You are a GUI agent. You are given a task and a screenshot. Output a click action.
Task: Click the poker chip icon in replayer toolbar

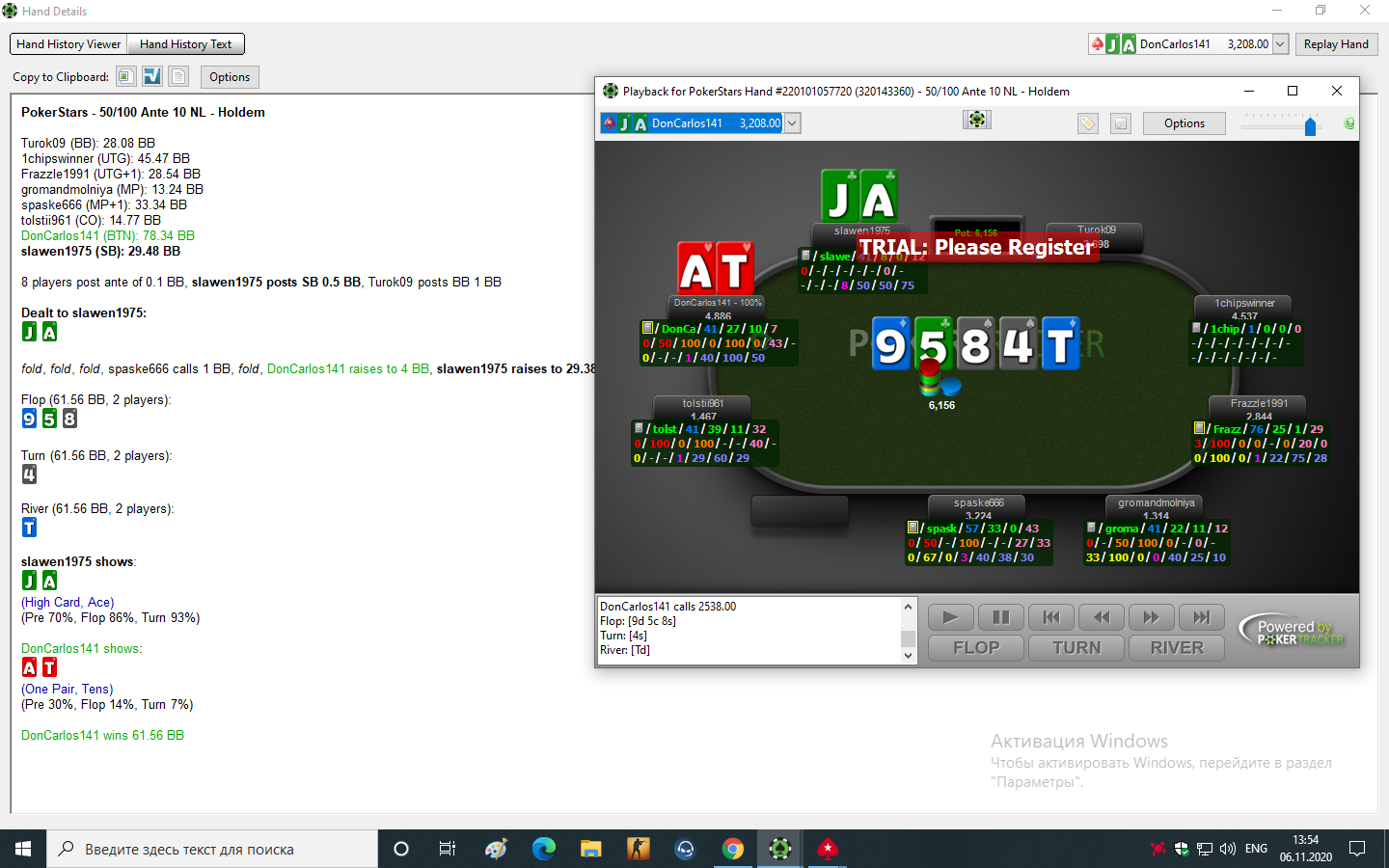(976, 120)
